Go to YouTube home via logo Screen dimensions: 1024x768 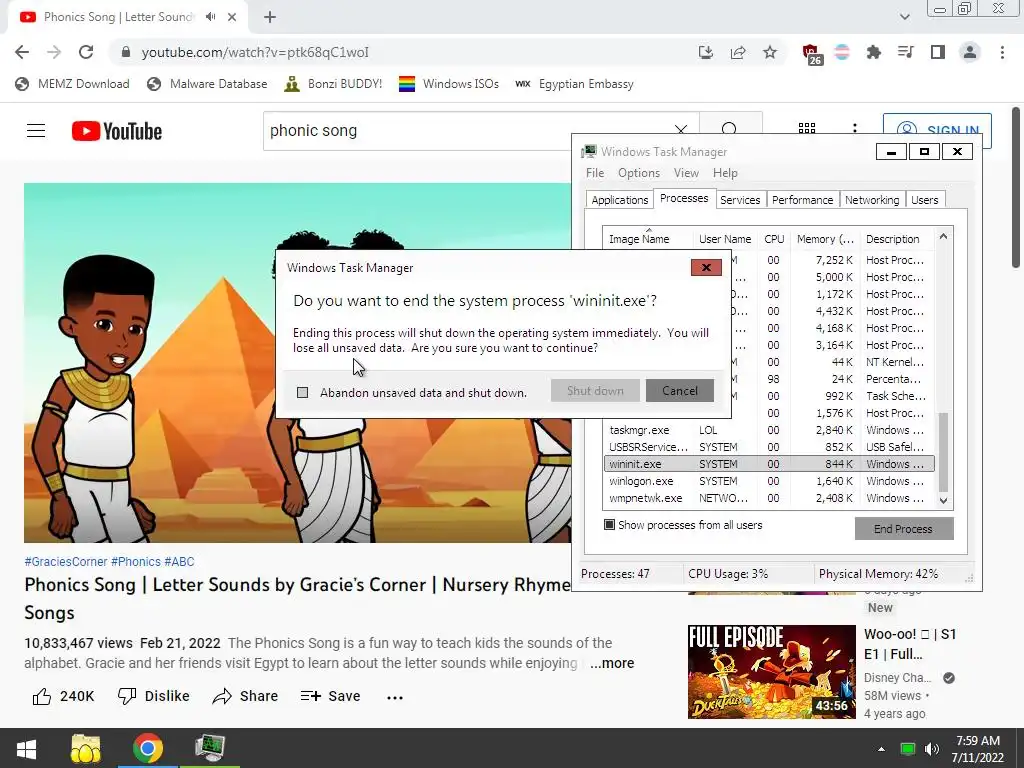coord(117,131)
